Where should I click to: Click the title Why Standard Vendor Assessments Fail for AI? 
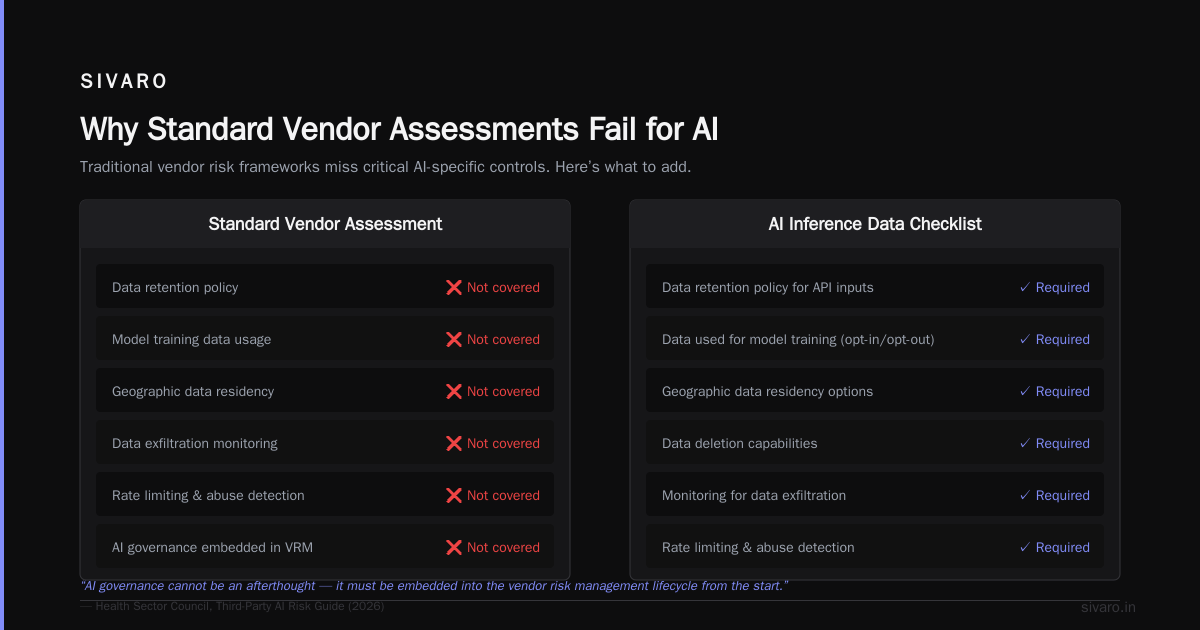(x=399, y=130)
